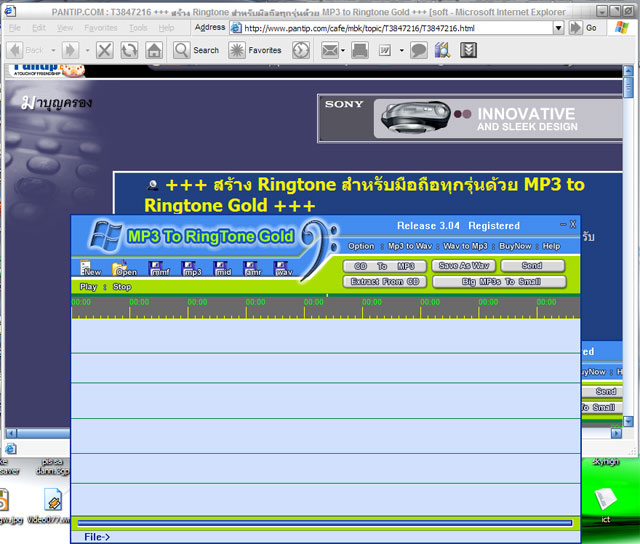Click Big MP3s To Small button
This screenshot has width=640, height=544.
(500, 282)
